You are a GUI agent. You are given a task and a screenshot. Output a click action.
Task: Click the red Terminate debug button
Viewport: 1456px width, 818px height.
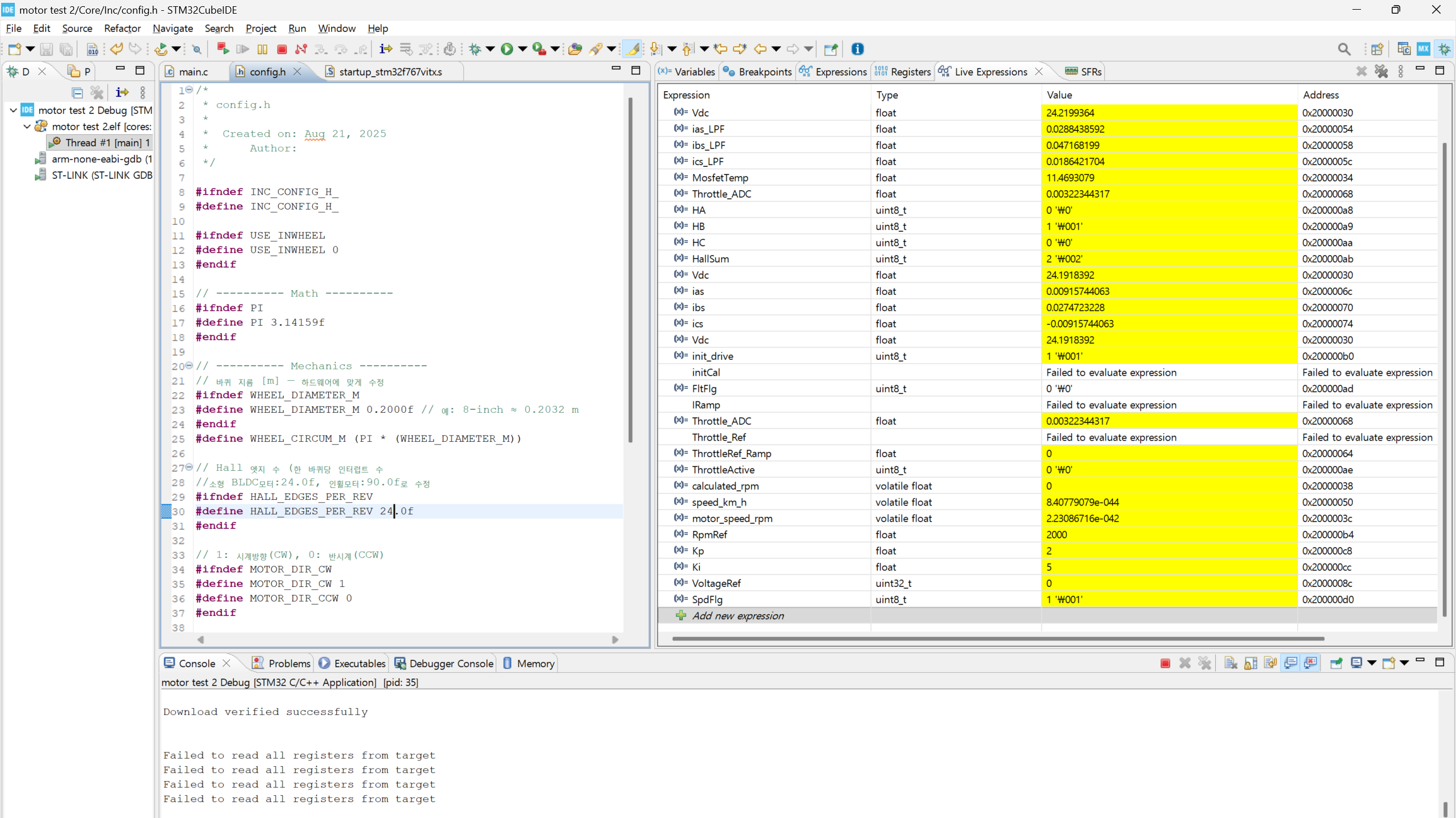click(282, 50)
